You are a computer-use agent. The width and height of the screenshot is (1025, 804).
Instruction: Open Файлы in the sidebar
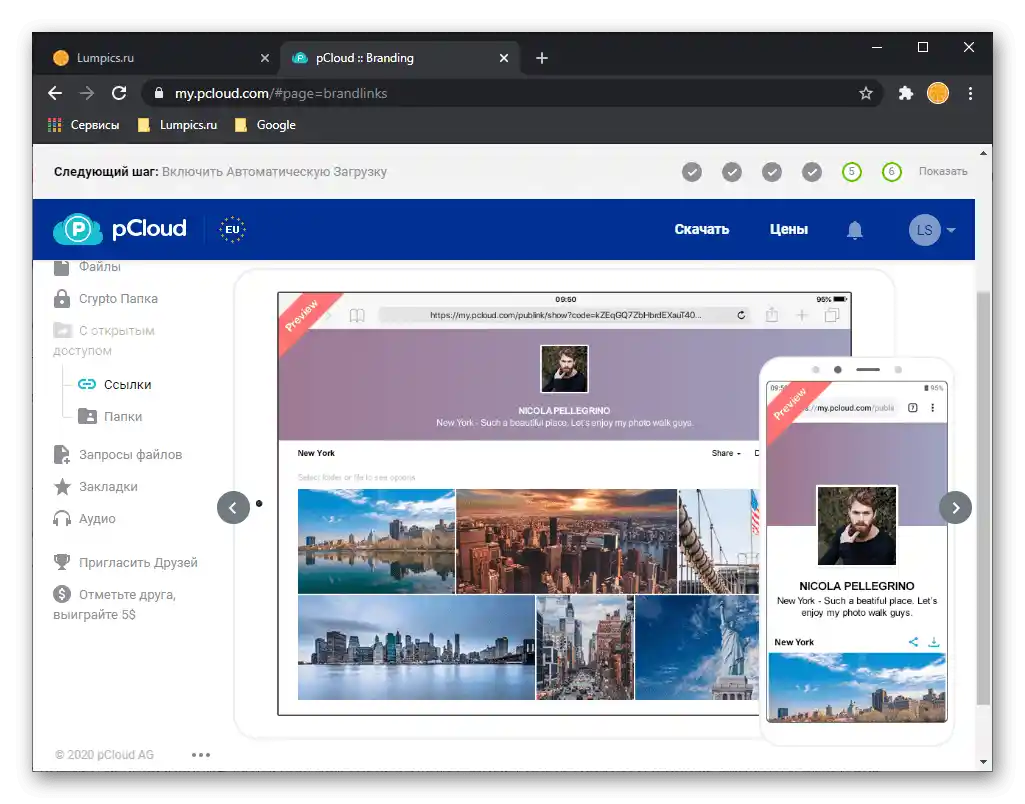tap(88, 266)
